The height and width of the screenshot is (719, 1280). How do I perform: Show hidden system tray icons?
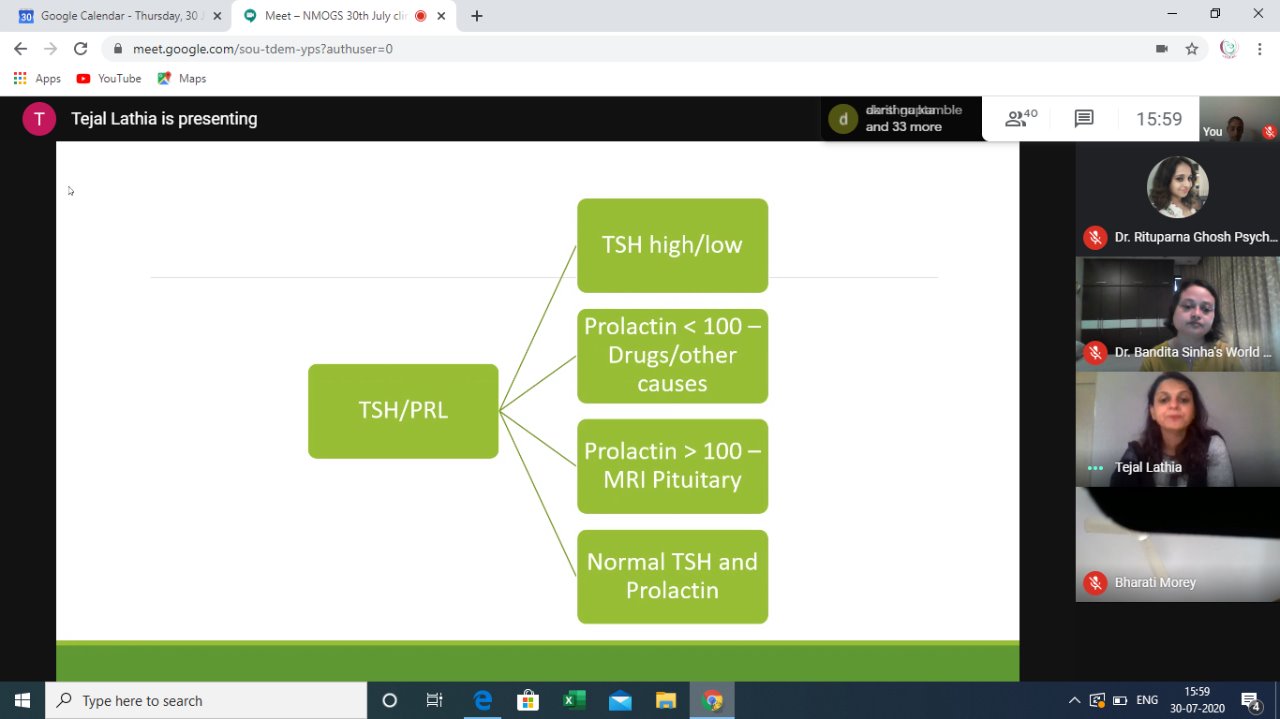[1075, 700]
